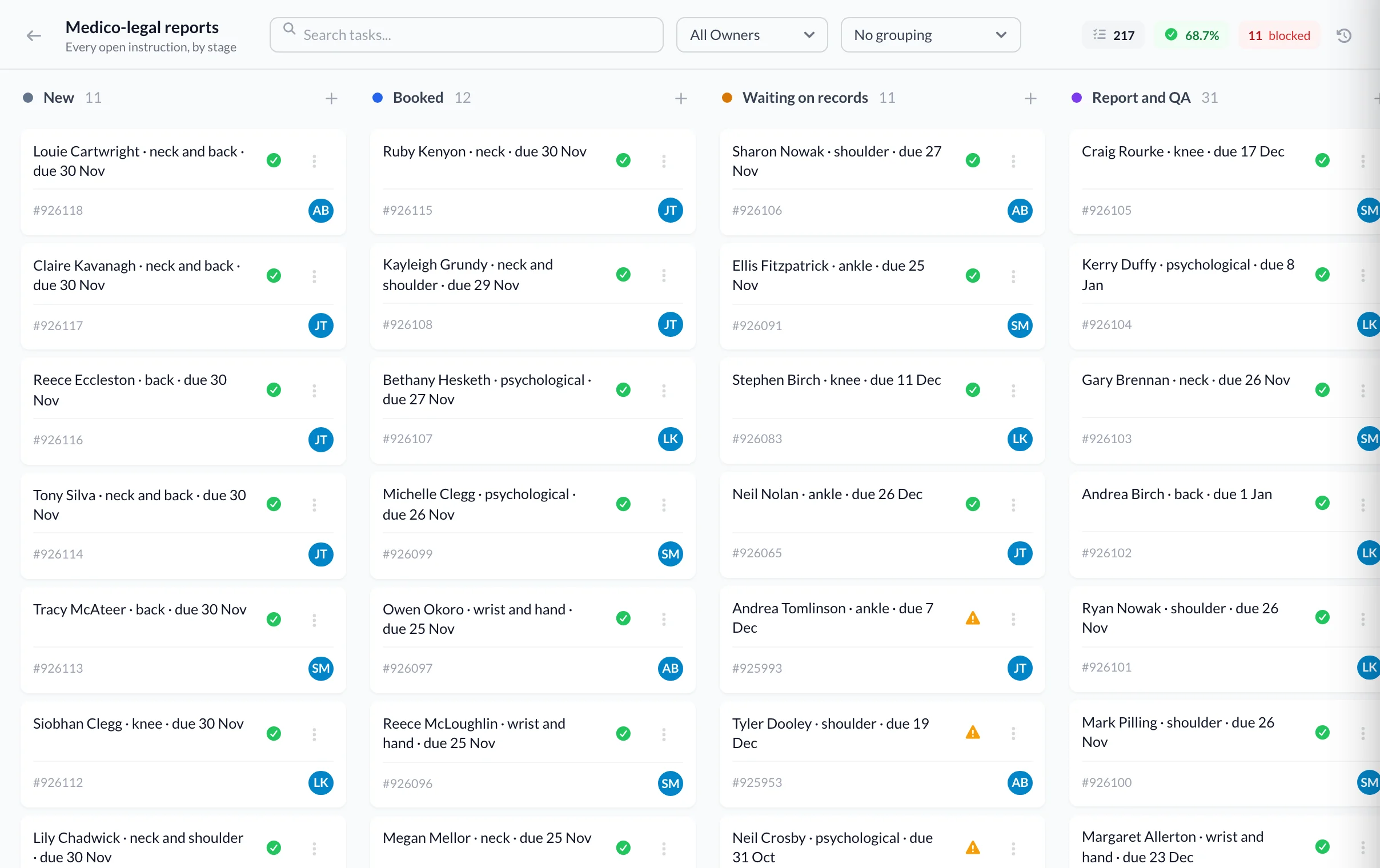Open more options on Louie Cartwright card
The height and width of the screenshot is (868, 1380).
pos(314,161)
